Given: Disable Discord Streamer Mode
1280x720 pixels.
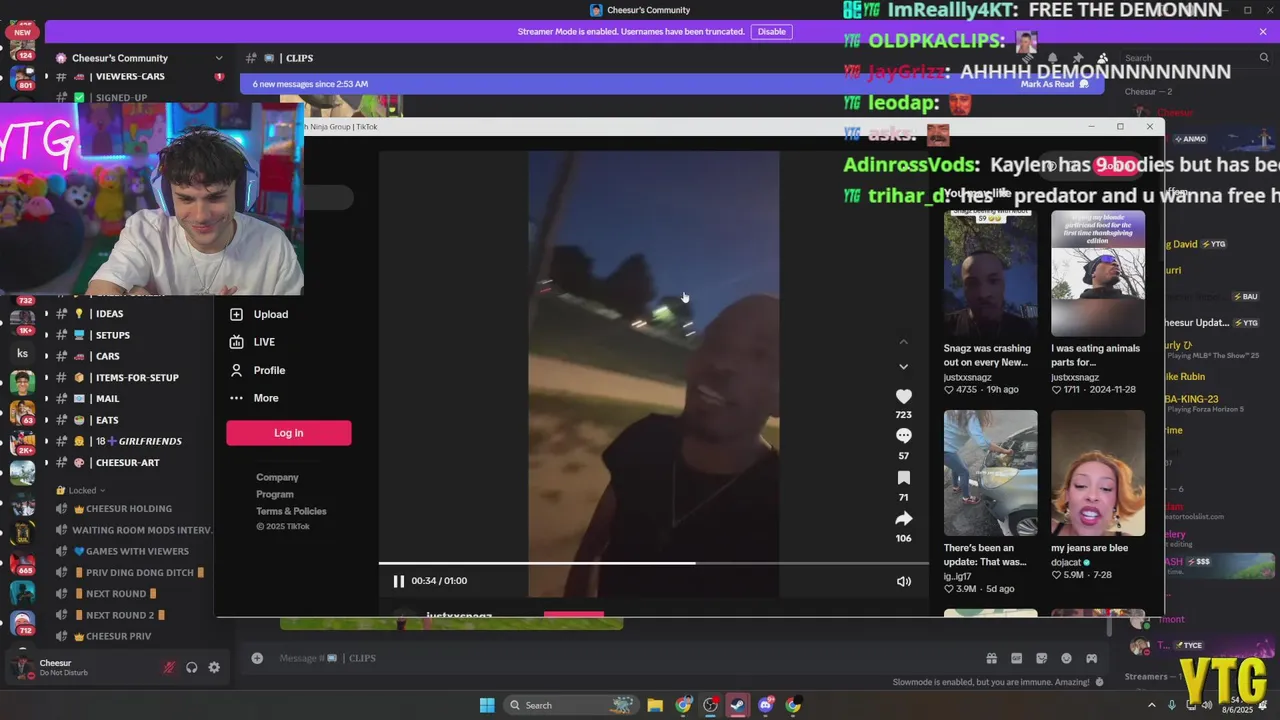Looking at the screenshot, I should pyautogui.click(x=771, y=32).
